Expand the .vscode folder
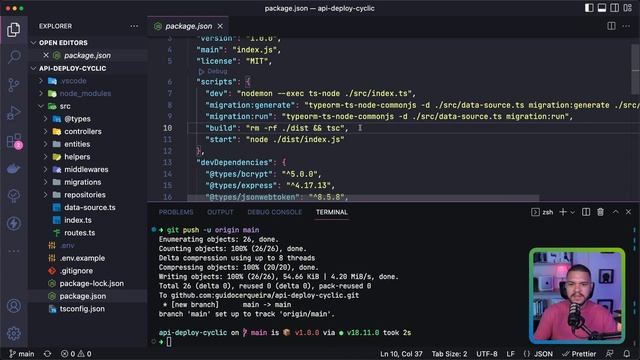 (73, 81)
